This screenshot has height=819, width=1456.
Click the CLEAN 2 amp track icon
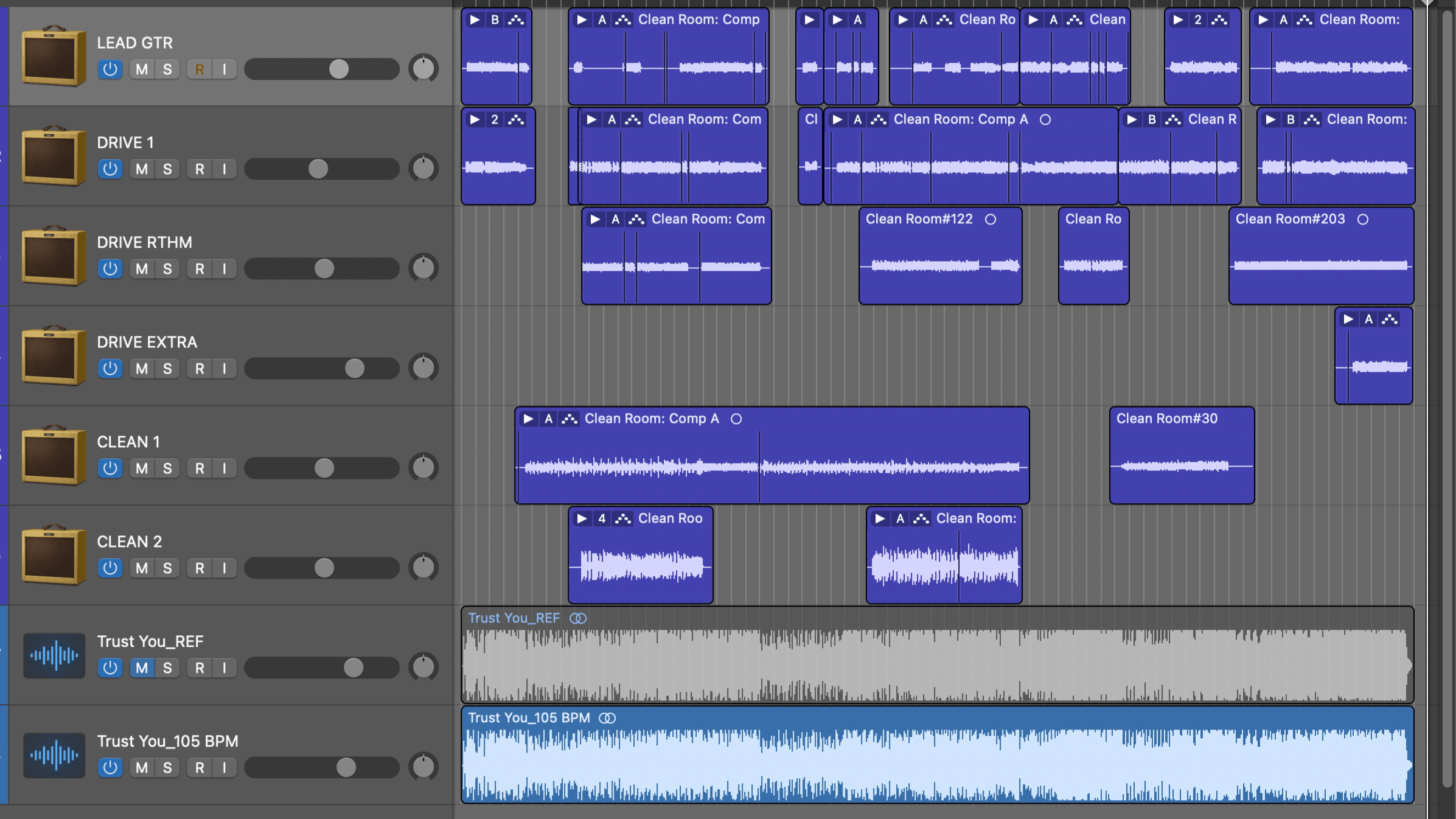(x=54, y=555)
